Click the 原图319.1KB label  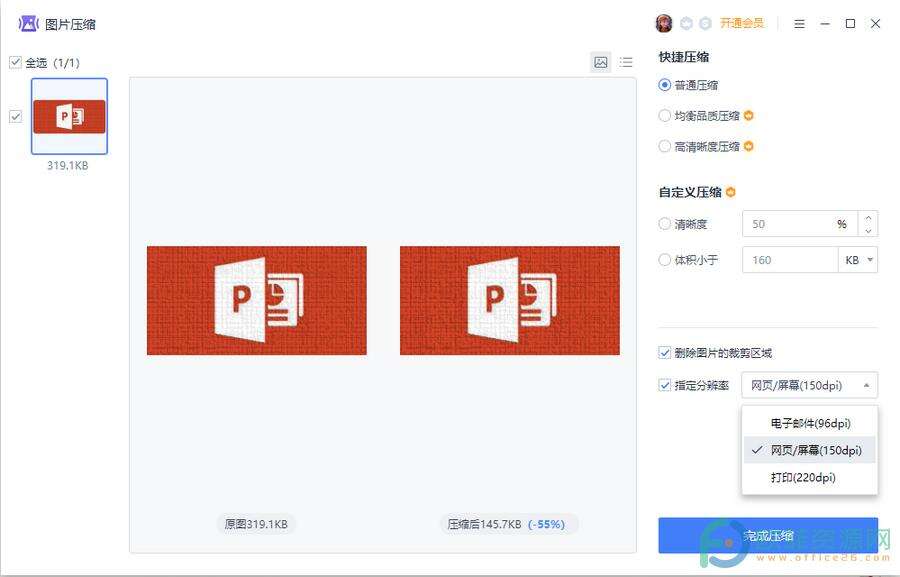(x=256, y=524)
